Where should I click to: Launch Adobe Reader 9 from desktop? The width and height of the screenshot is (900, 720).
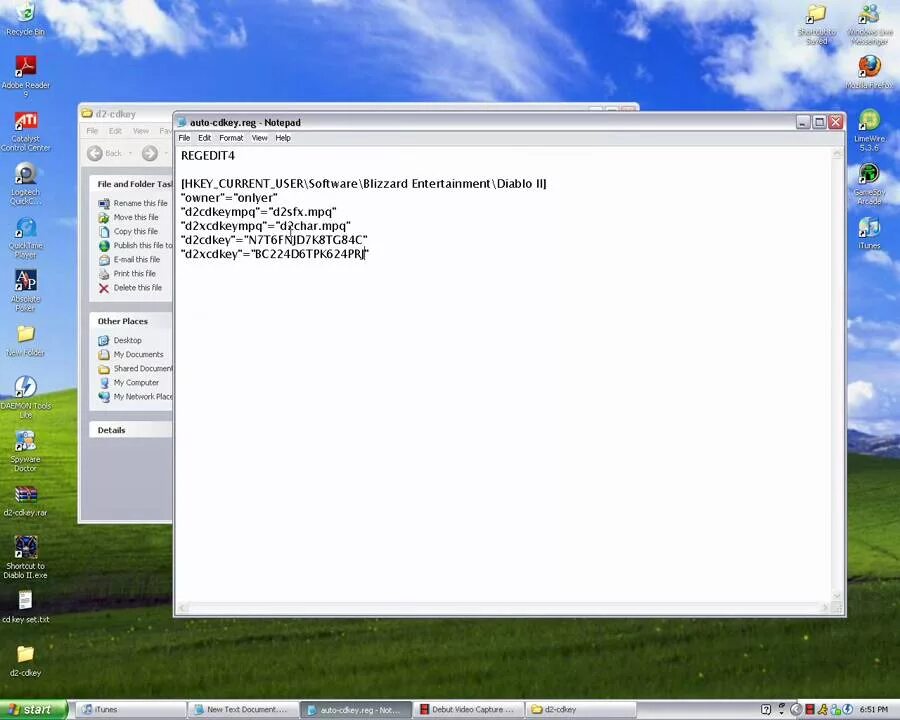25,75
